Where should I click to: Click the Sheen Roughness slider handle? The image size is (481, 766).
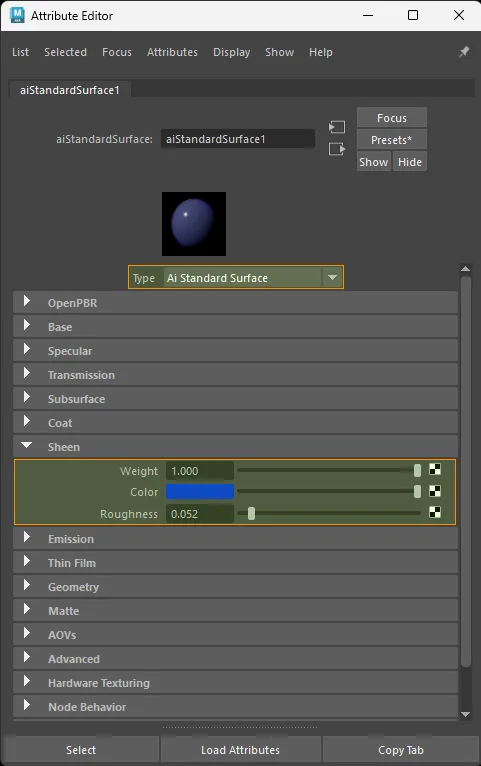pyautogui.click(x=251, y=513)
